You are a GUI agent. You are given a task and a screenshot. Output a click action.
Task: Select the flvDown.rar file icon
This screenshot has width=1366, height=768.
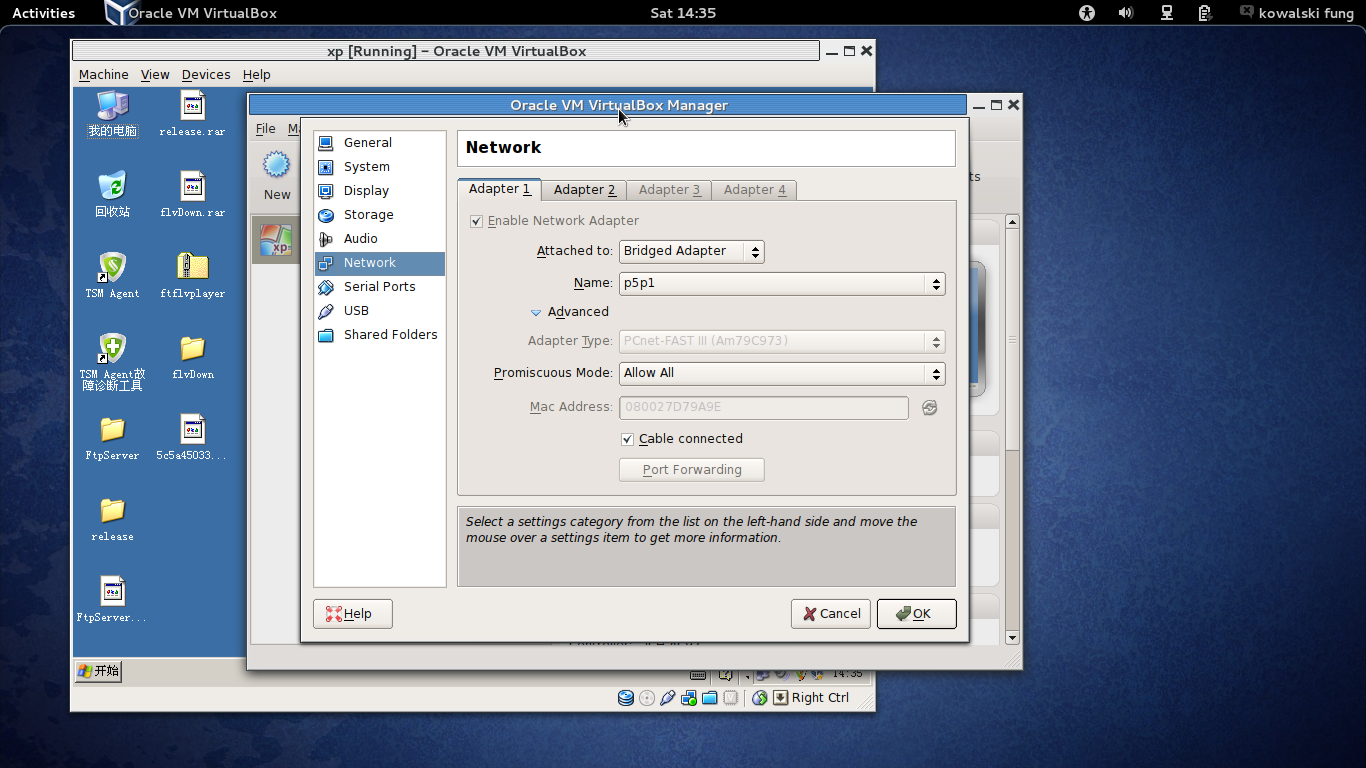click(x=192, y=194)
